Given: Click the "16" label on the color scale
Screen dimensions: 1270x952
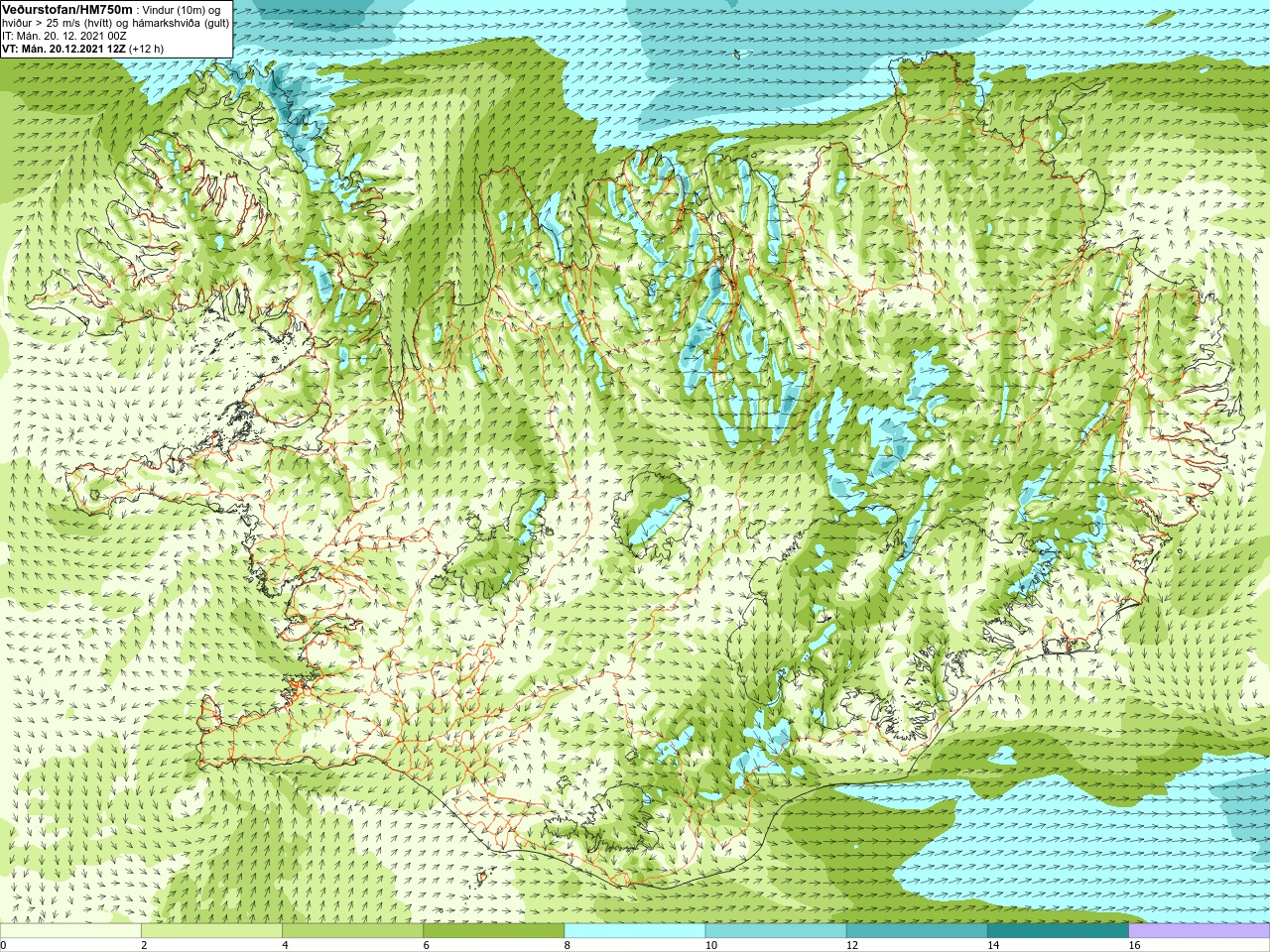Looking at the screenshot, I should coord(1134,945).
